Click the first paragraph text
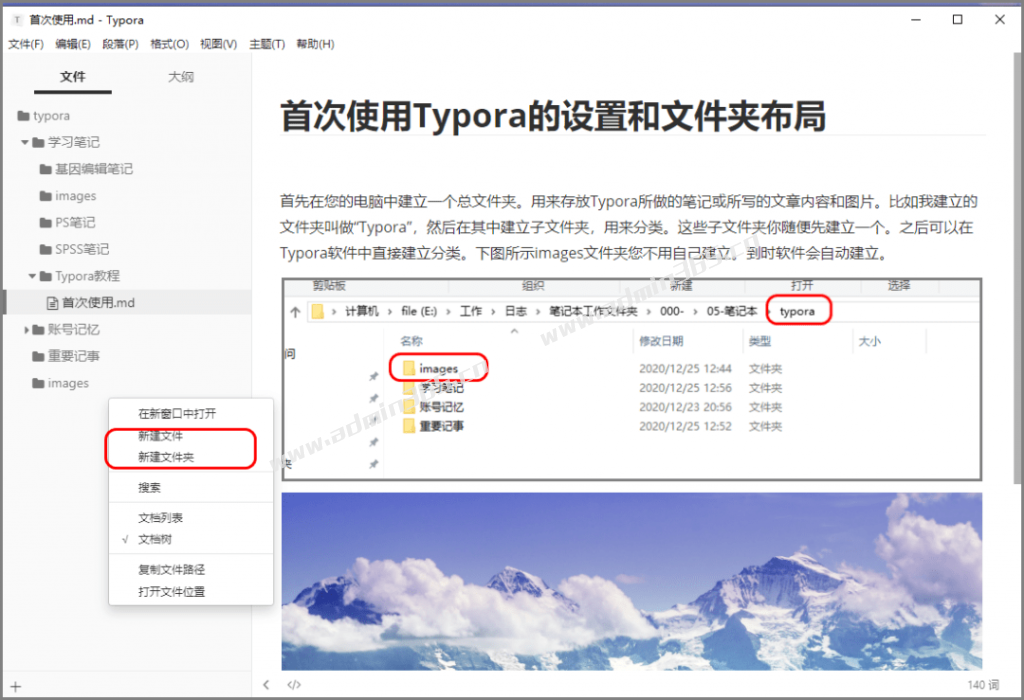Screen dimensions: 1024x700 [x=628, y=227]
